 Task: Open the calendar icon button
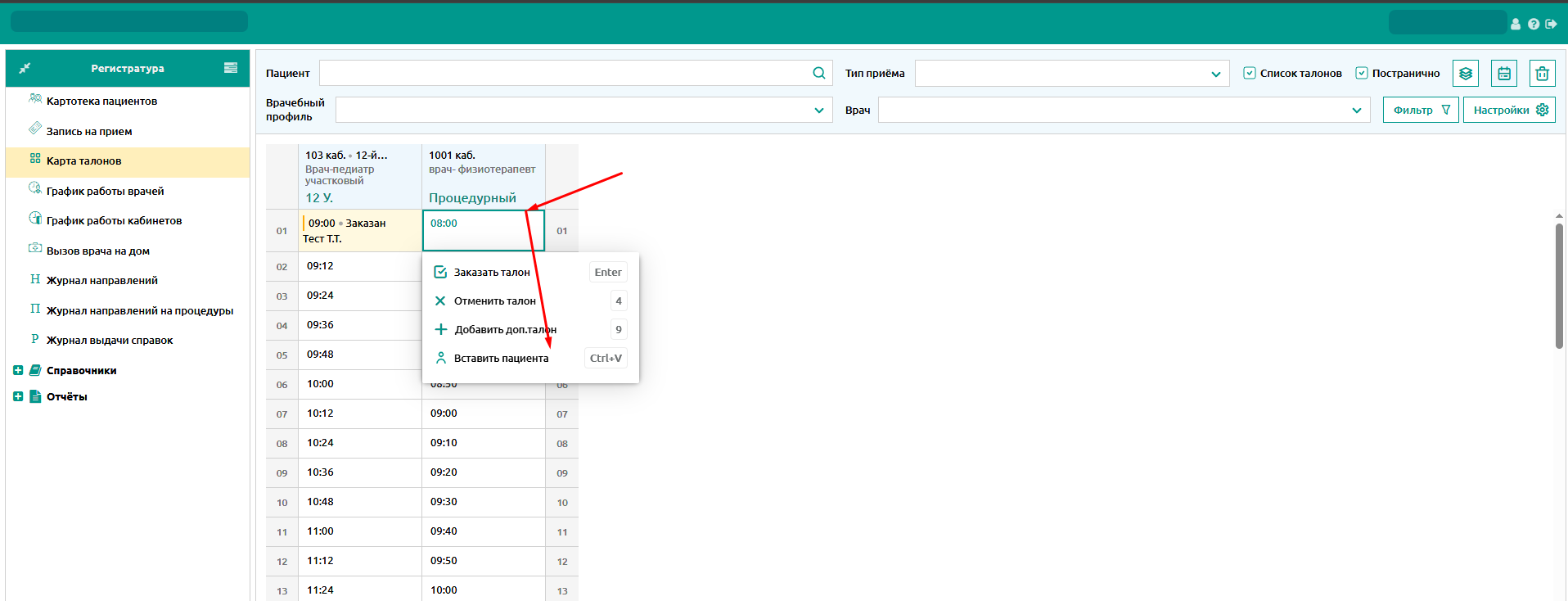tap(1503, 74)
